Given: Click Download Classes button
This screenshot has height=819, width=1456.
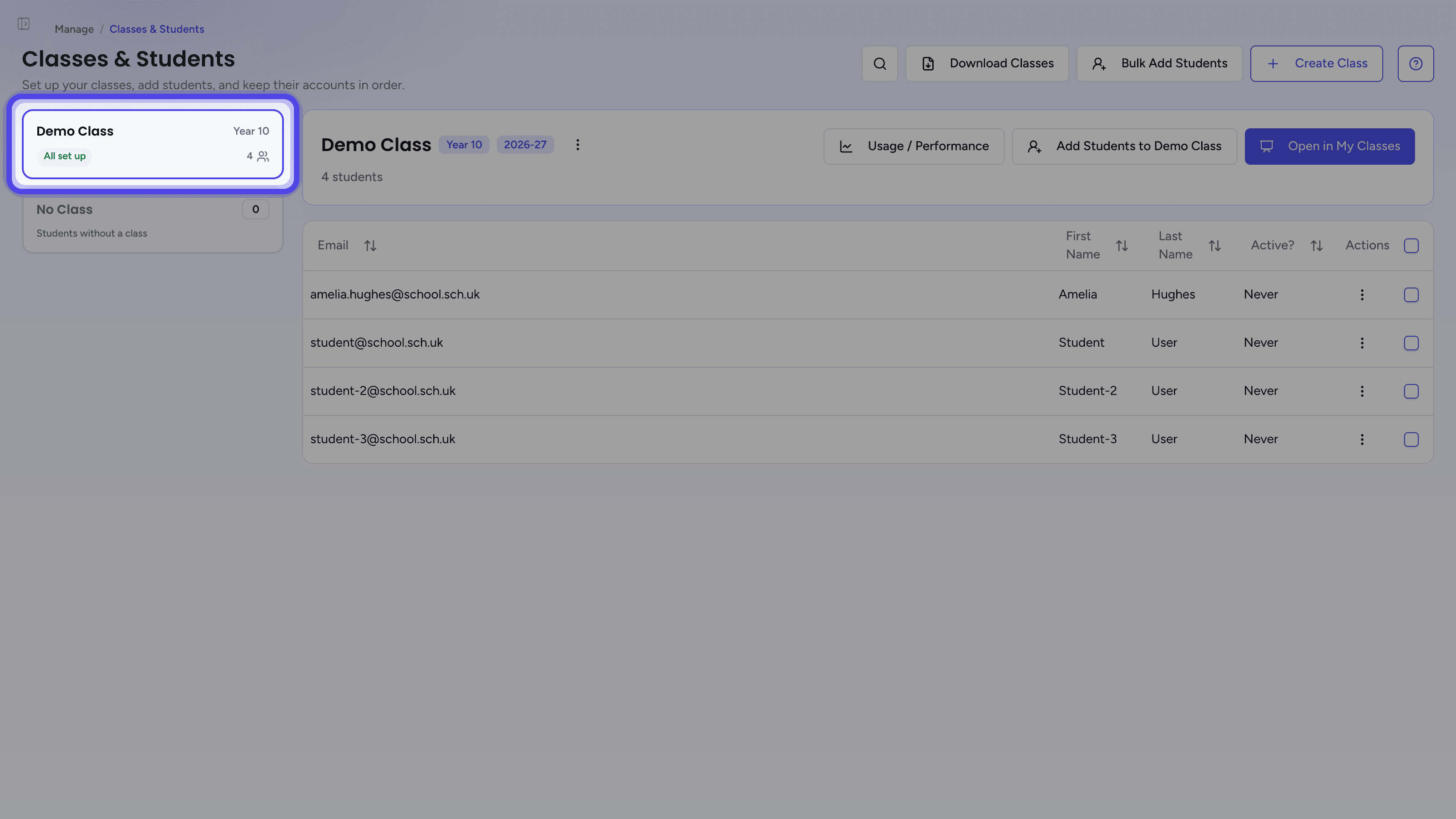Looking at the screenshot, I should [987, 63].
